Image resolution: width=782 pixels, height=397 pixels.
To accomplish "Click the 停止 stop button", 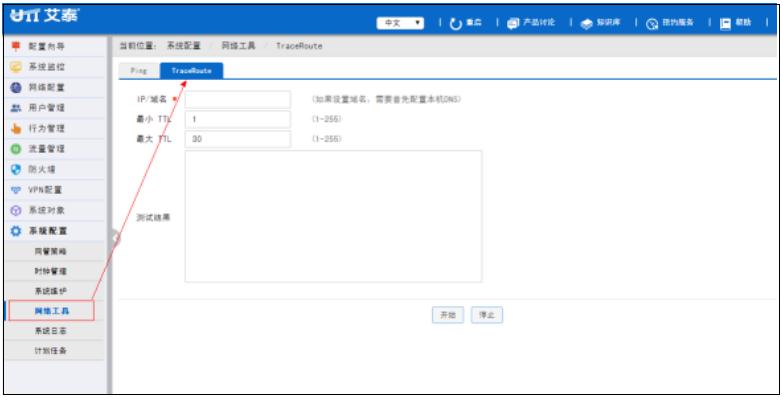I will (487, 315).
